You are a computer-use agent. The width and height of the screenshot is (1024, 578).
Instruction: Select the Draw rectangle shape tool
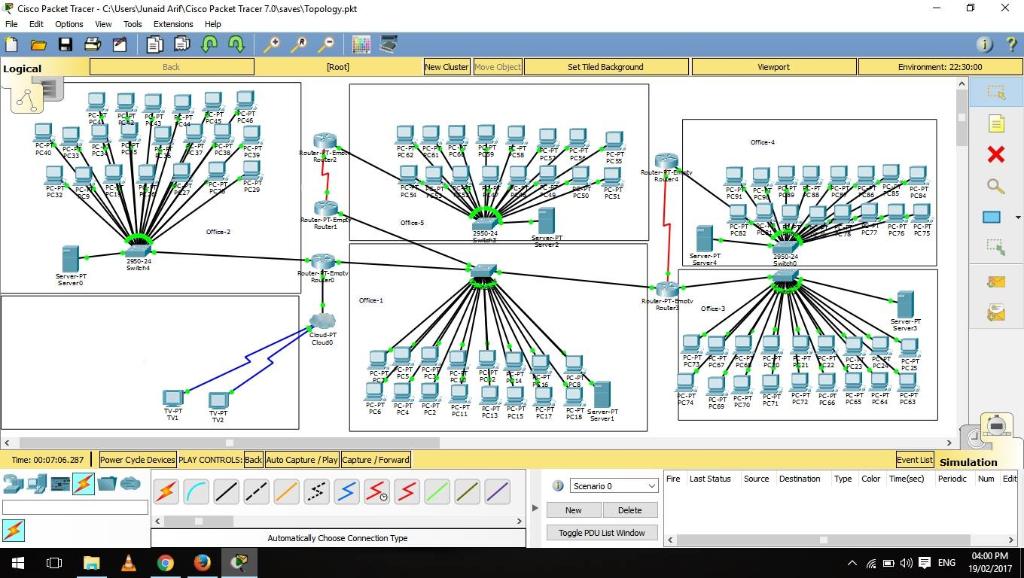click(x=992, y=217)
